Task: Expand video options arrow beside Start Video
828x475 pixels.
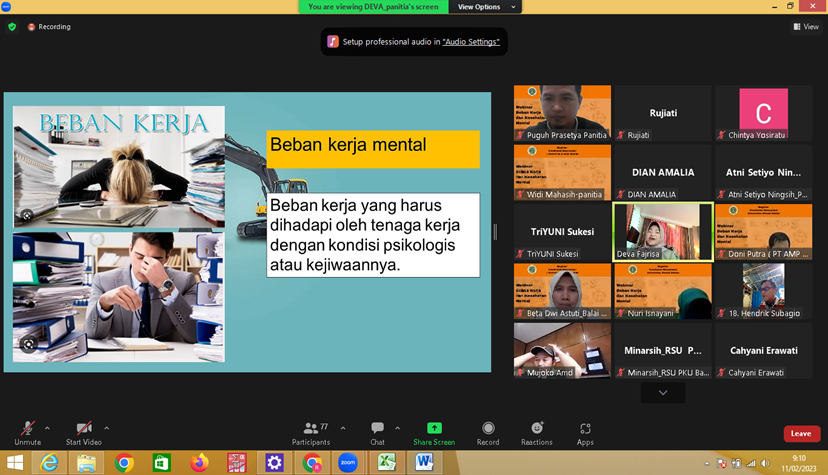Action: (107, 428)
